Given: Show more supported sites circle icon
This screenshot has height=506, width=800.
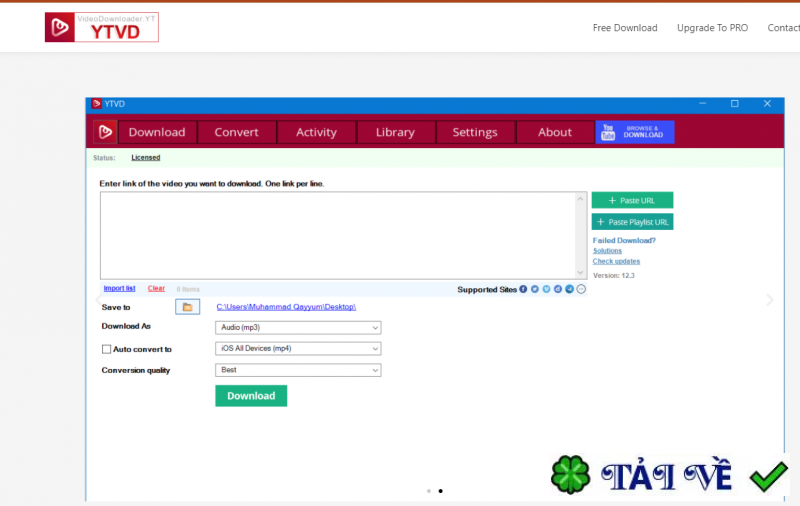Looking at the screenshot, I should click(581, 289).
